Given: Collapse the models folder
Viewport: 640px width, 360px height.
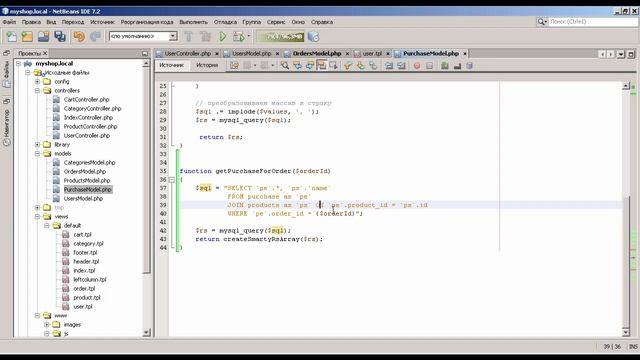Looking at the screenshot, I should 37,153.
